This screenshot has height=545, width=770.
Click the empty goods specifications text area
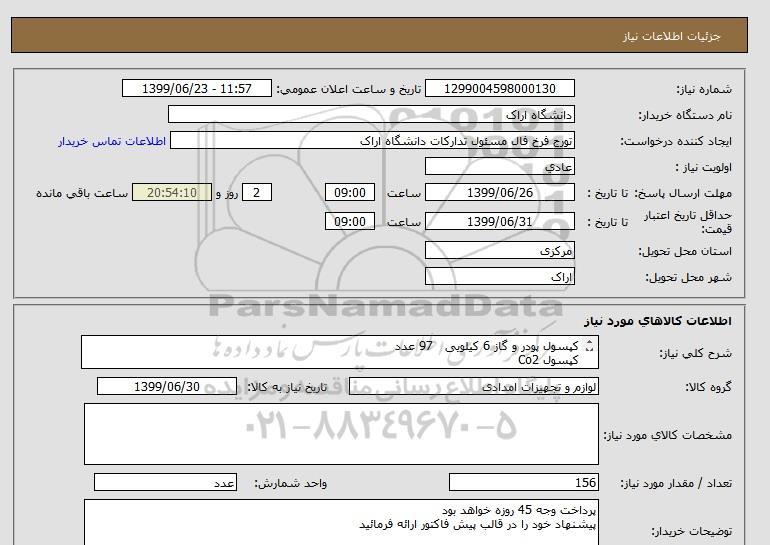[341, 434]
